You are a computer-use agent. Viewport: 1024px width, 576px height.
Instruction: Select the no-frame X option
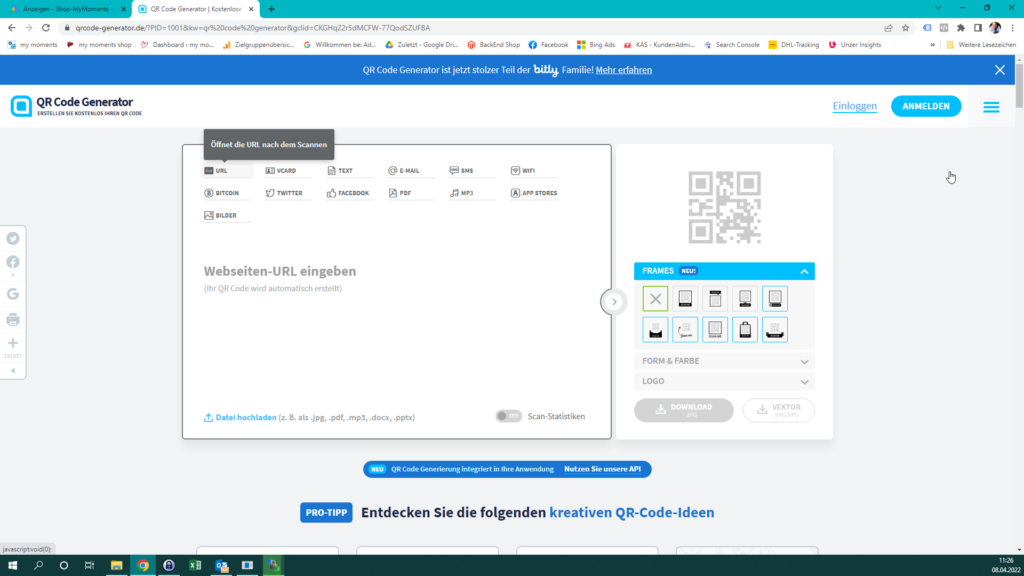[655, 298]
